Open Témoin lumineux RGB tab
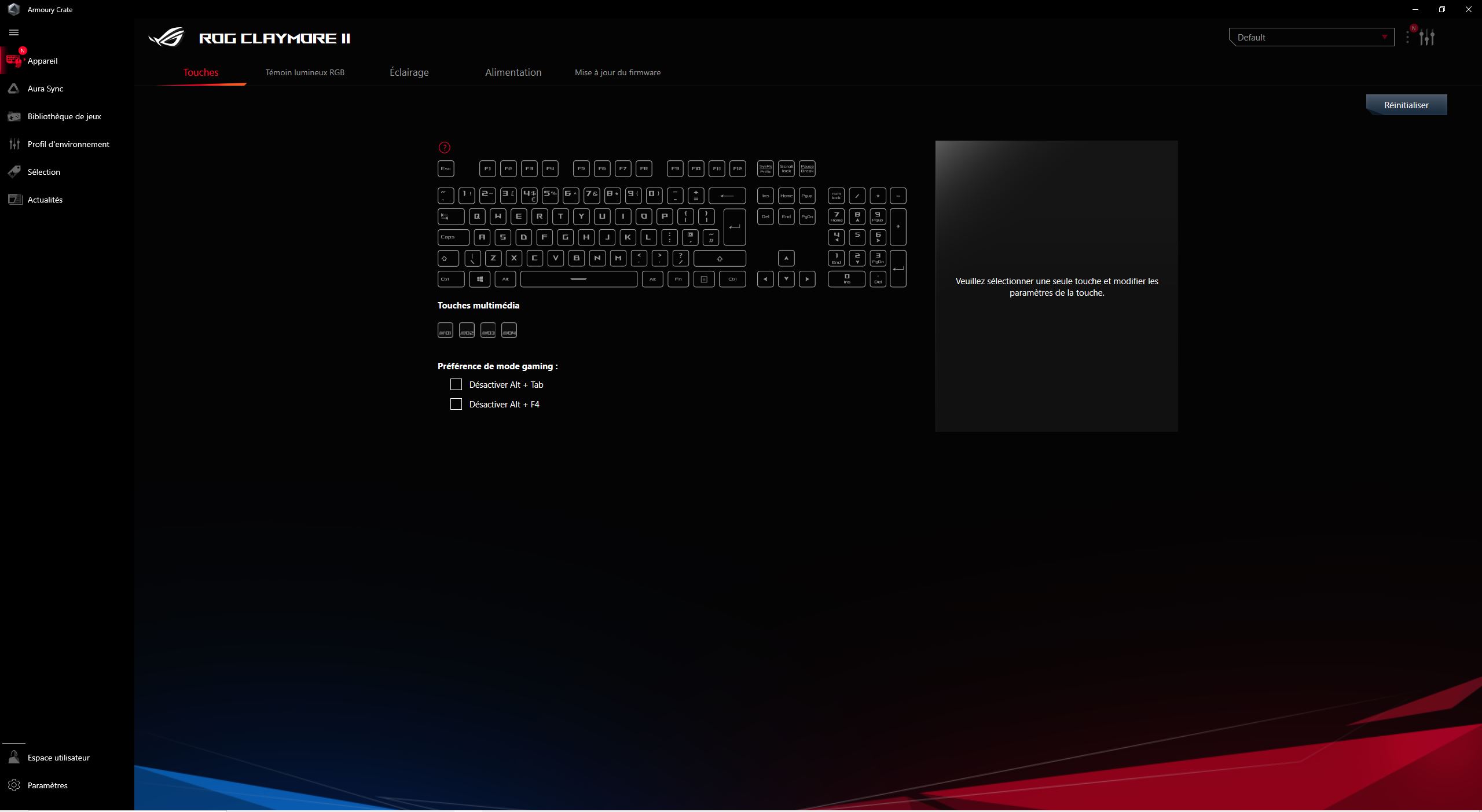The height and width of the screenshot is (812, 1482). coord(305,72)
